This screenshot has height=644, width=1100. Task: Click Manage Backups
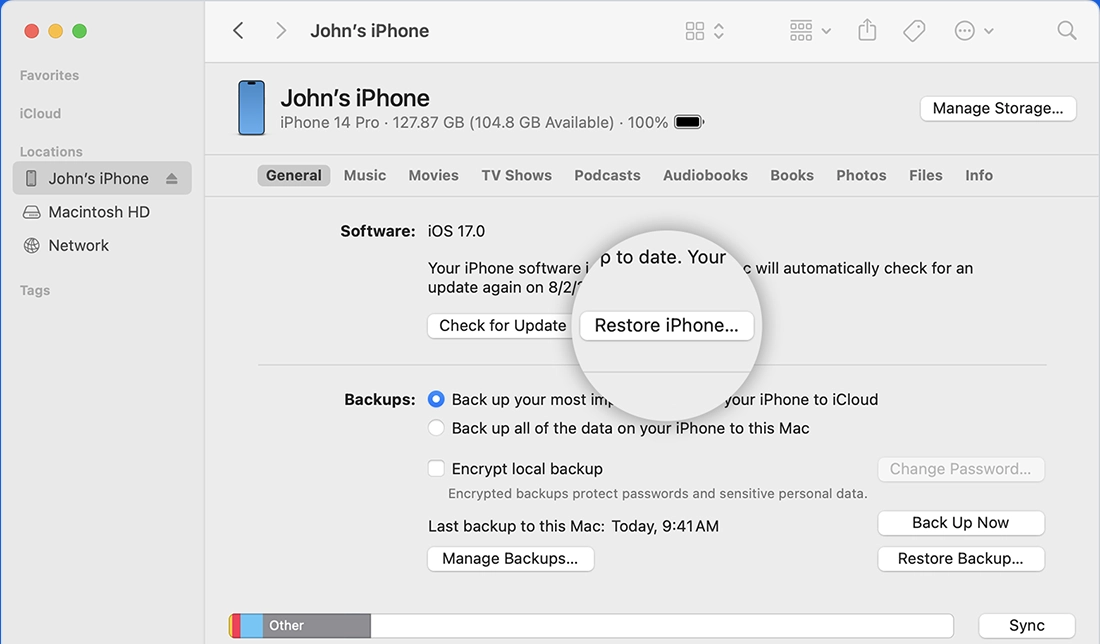(x=510, y=559)
